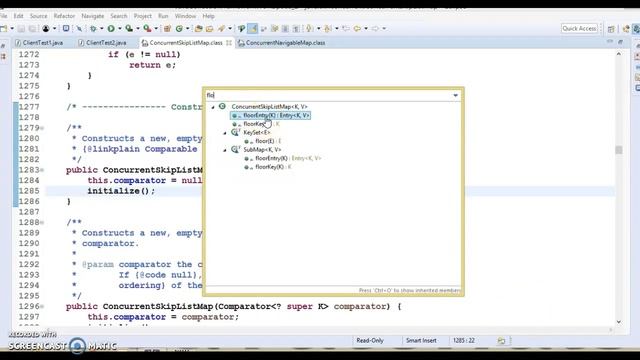Image resolution: width=640 pixels, height=360 pixels.
Task: Open the Edit menu
Action: [x=18, y=16]
